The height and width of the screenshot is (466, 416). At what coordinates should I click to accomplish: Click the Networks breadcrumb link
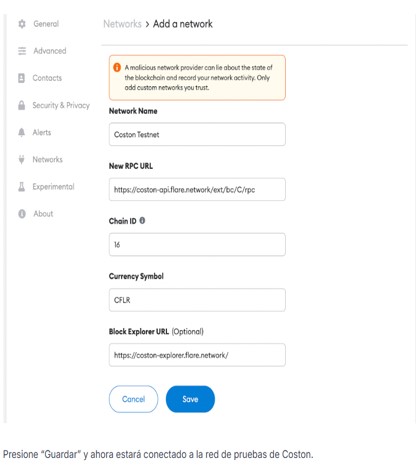[x=122, y=24]
